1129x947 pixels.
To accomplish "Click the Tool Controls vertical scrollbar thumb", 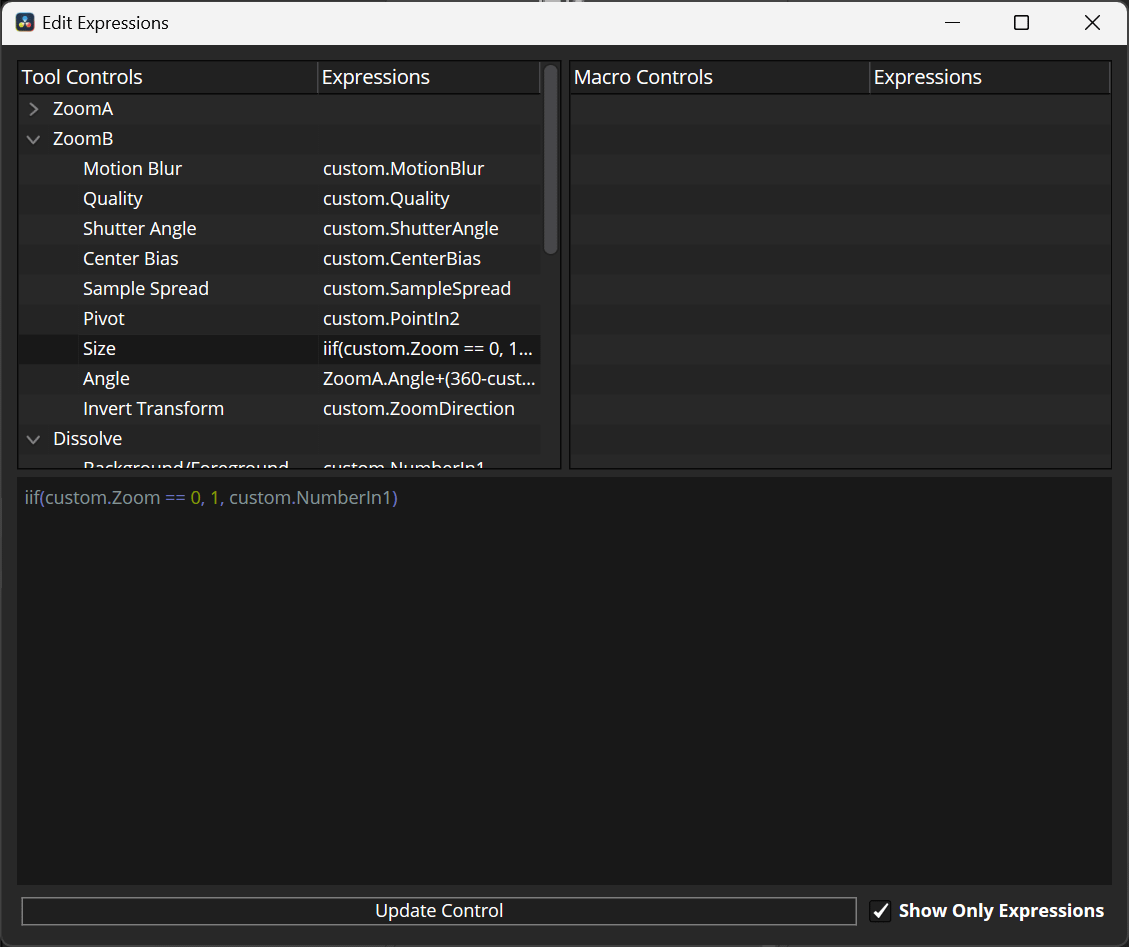I will coord(550,160).
